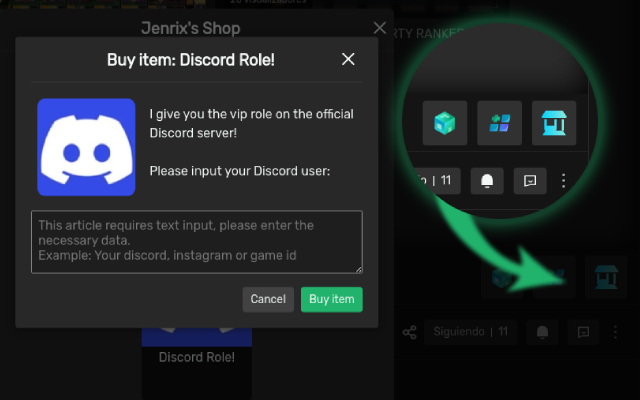Viewport: 640px width, 400px height.
Task: Toggle the dimmed notification bell beside Siguiendo
Action: 542,332
